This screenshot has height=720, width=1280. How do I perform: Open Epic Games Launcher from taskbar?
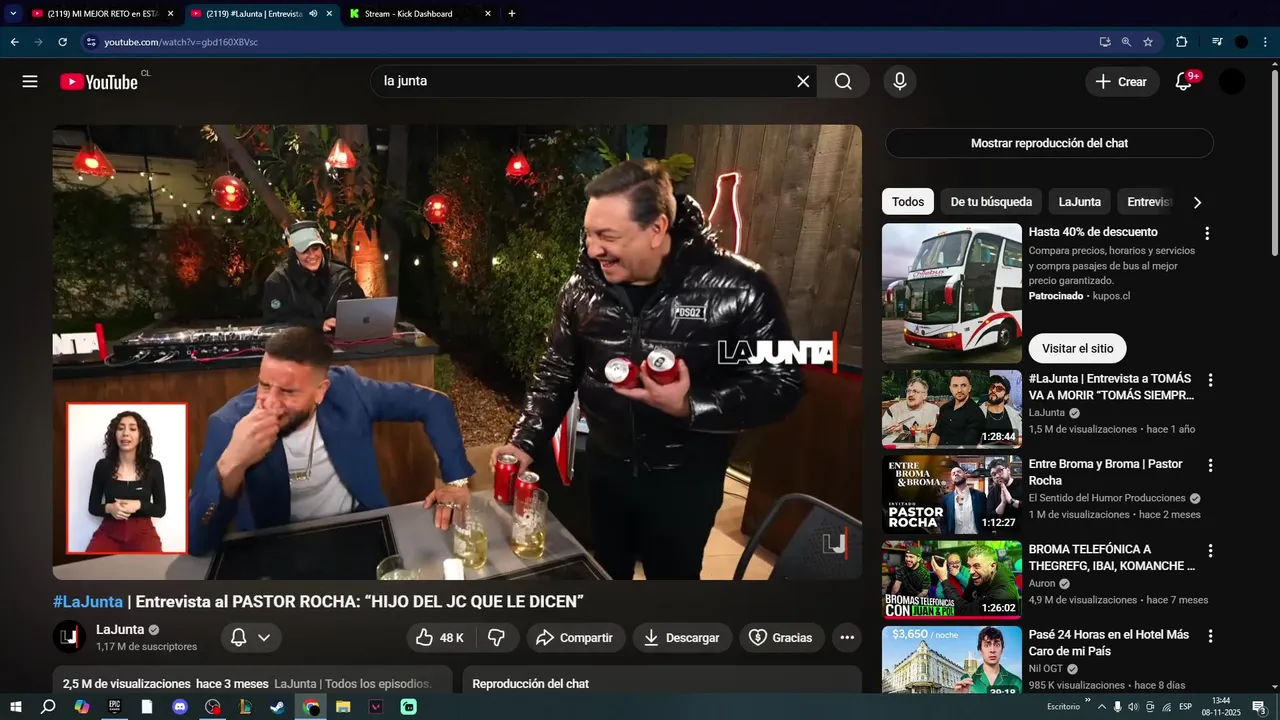pos(114,707)
